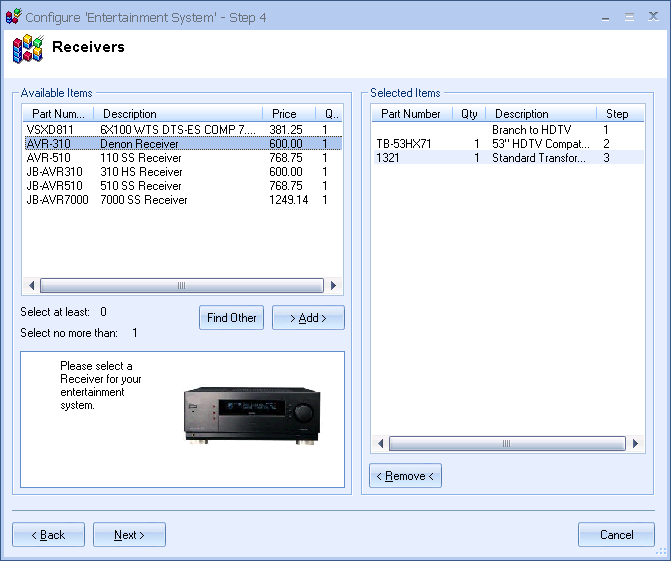Sort selected items by Step column
This screenshot has width=671, height=561.
pos(617,114)
